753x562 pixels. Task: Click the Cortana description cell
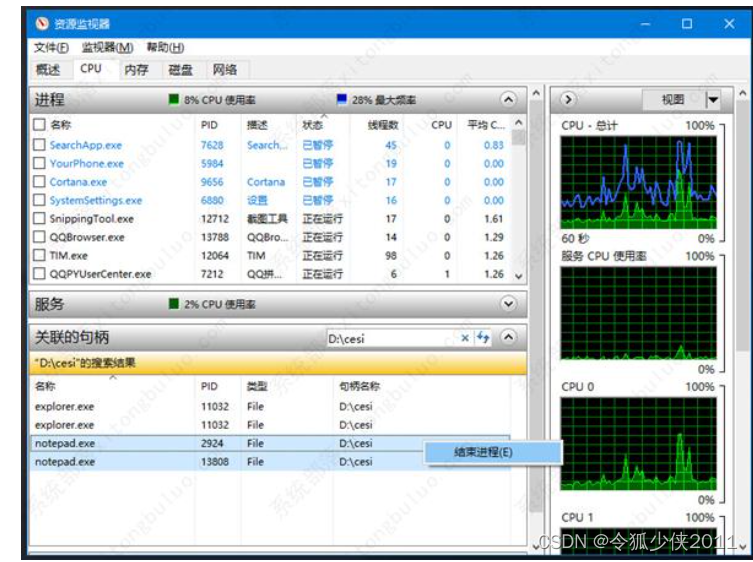tap(266, 182)
